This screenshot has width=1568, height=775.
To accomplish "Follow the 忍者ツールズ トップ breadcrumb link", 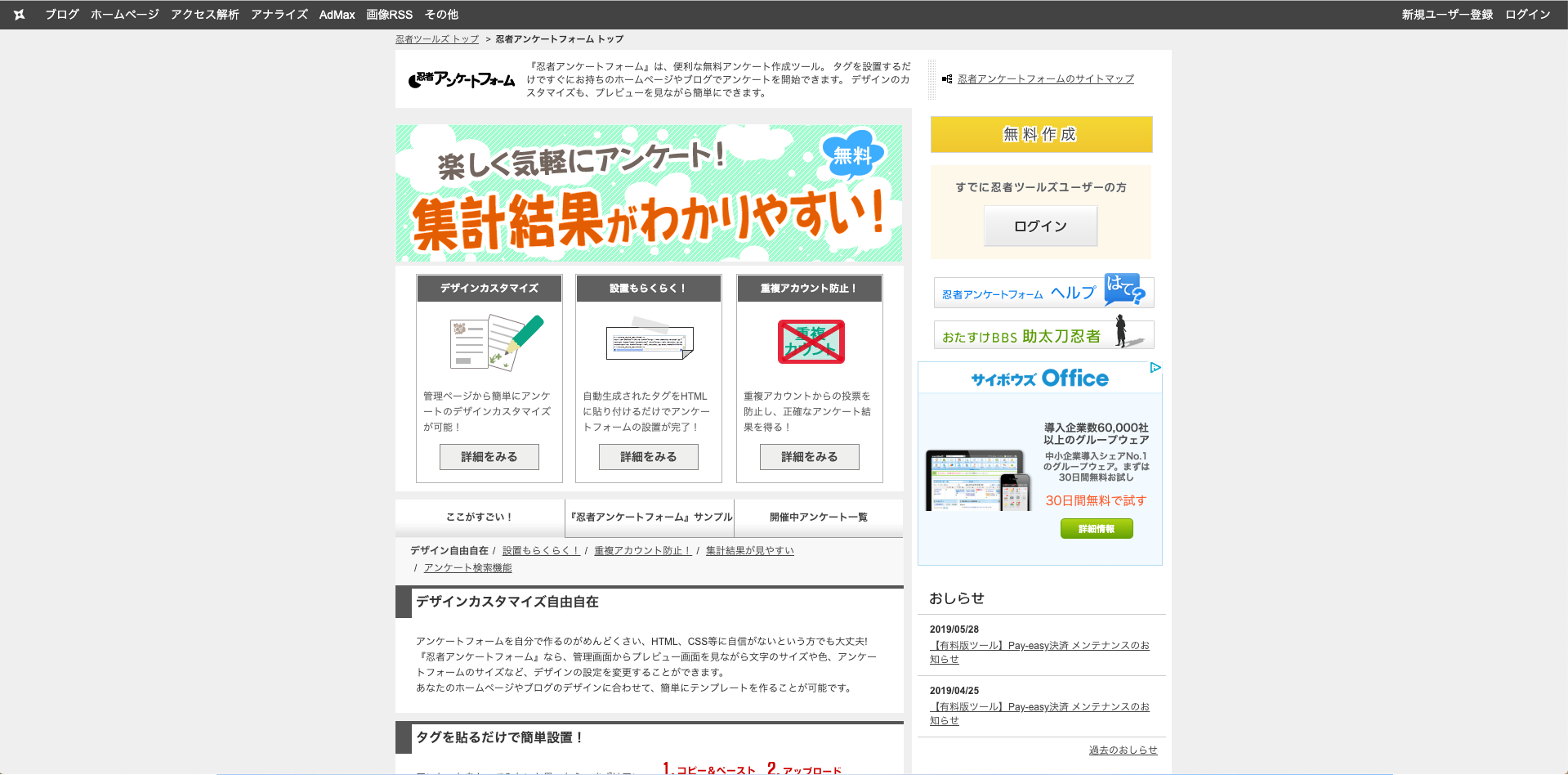I will pos(437,38).
